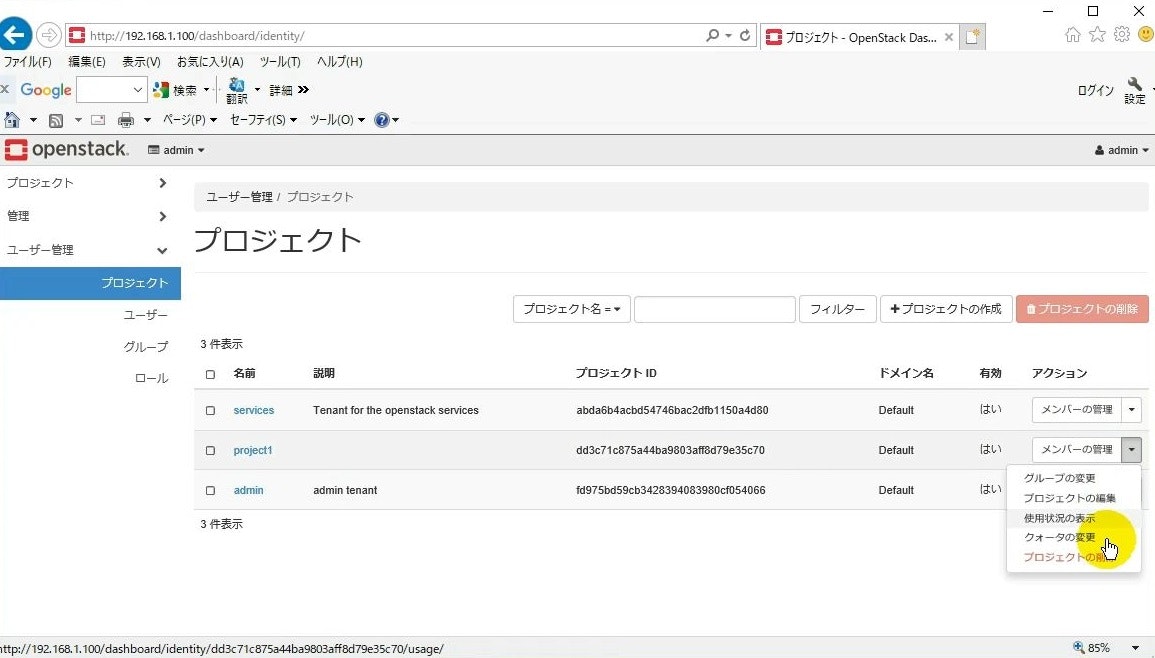
Task: Check the admin project row checkbox
Action: point(211,490)
